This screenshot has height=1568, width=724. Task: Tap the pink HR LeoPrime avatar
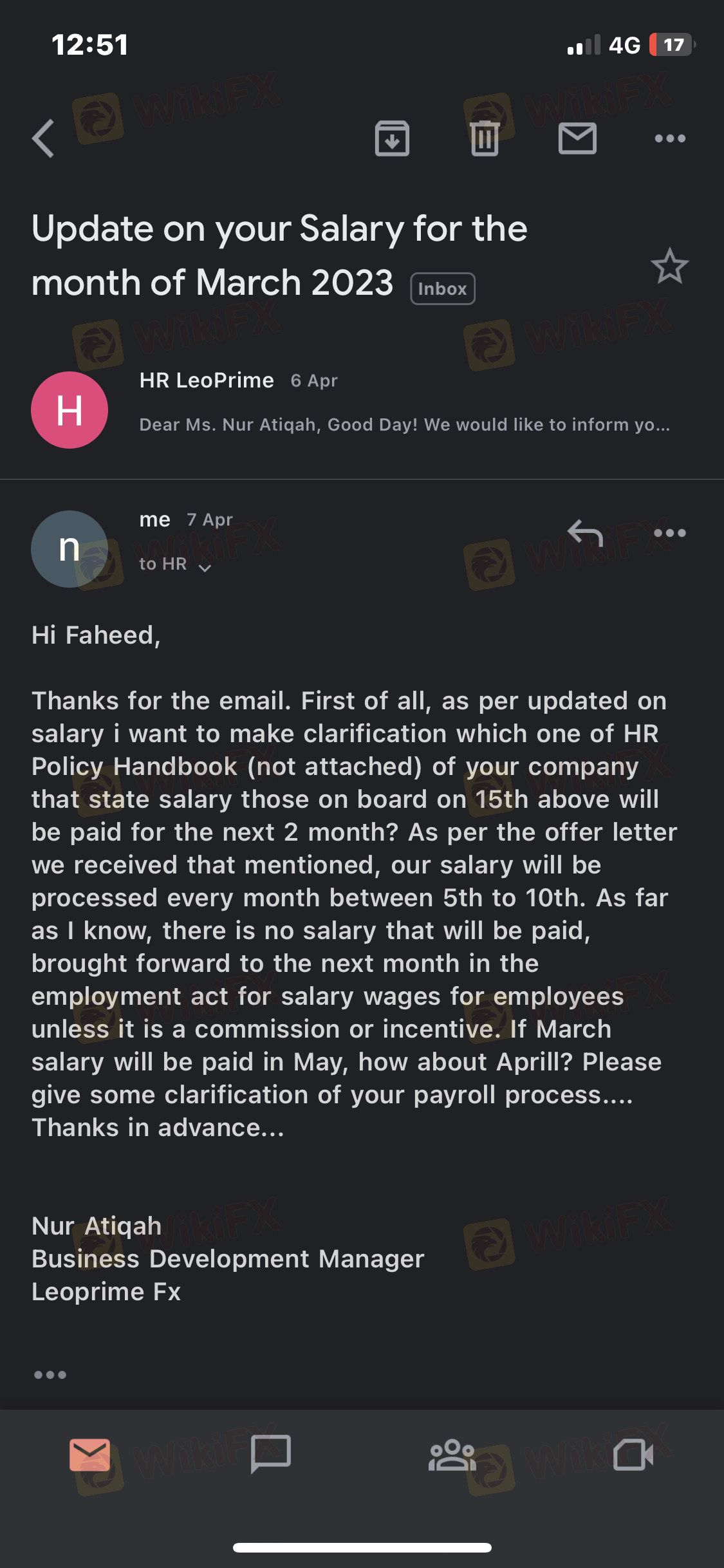coord(70,410)
